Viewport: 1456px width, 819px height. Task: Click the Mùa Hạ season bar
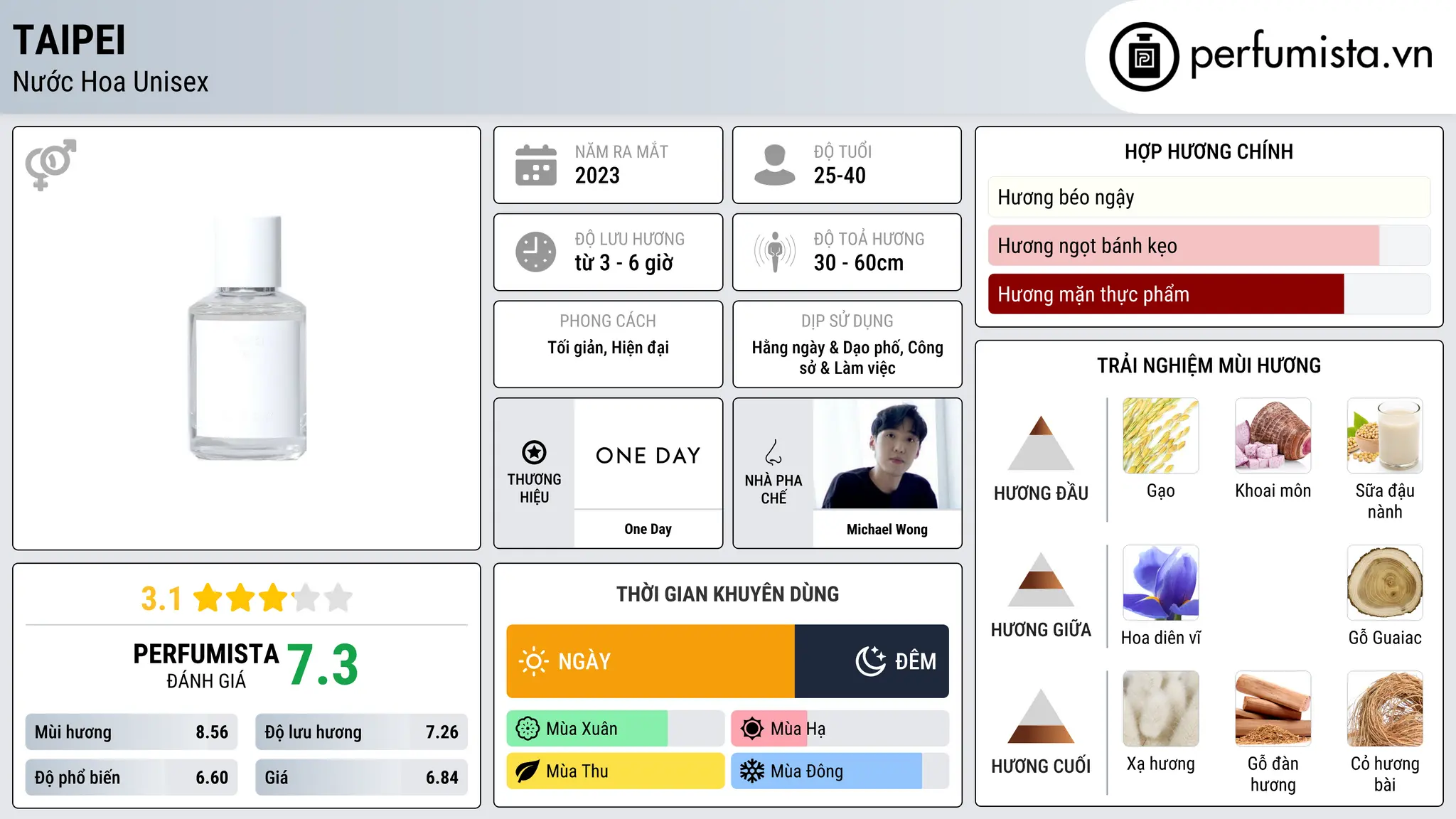pos(840,729)
